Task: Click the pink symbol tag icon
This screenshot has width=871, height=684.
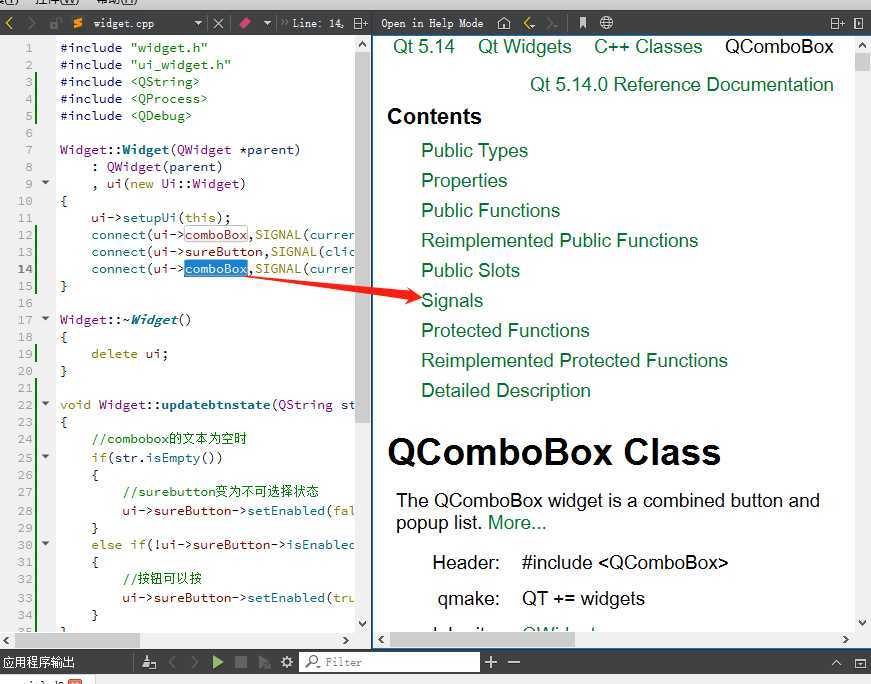Action: pos(245,23)
